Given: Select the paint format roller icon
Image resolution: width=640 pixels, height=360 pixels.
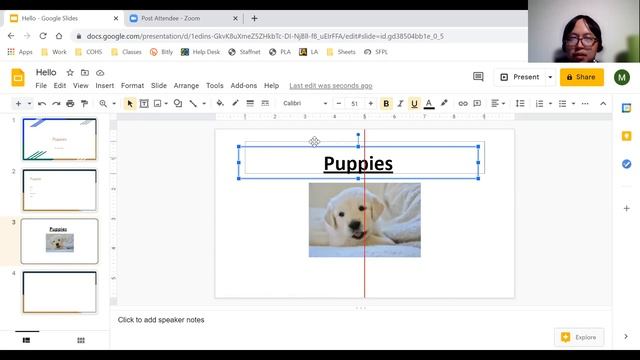Looking at the screenshot, I should pyautogui.click(x=84, y=104).
